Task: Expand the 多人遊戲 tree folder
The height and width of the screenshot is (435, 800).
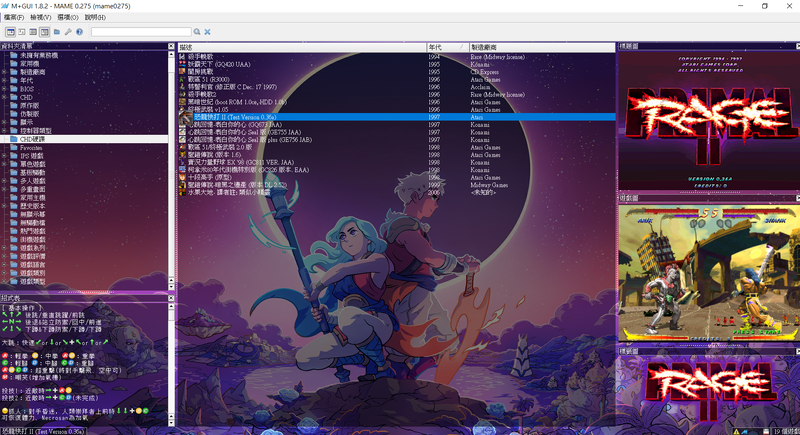Action: [5, 181]
